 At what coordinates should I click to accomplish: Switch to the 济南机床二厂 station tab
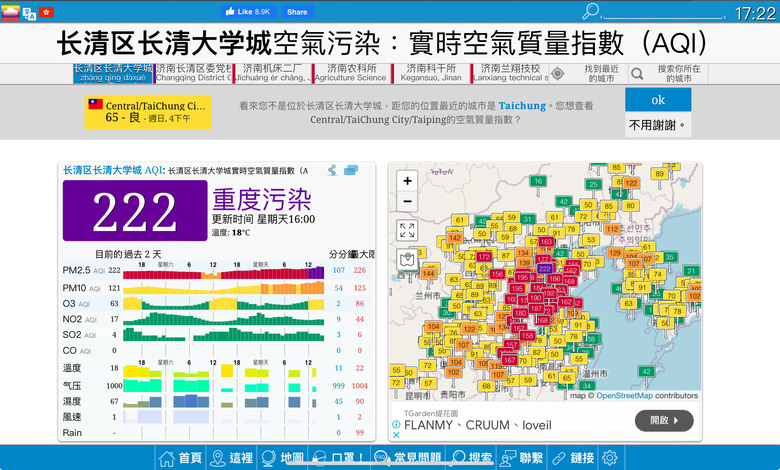pos(272,73)
